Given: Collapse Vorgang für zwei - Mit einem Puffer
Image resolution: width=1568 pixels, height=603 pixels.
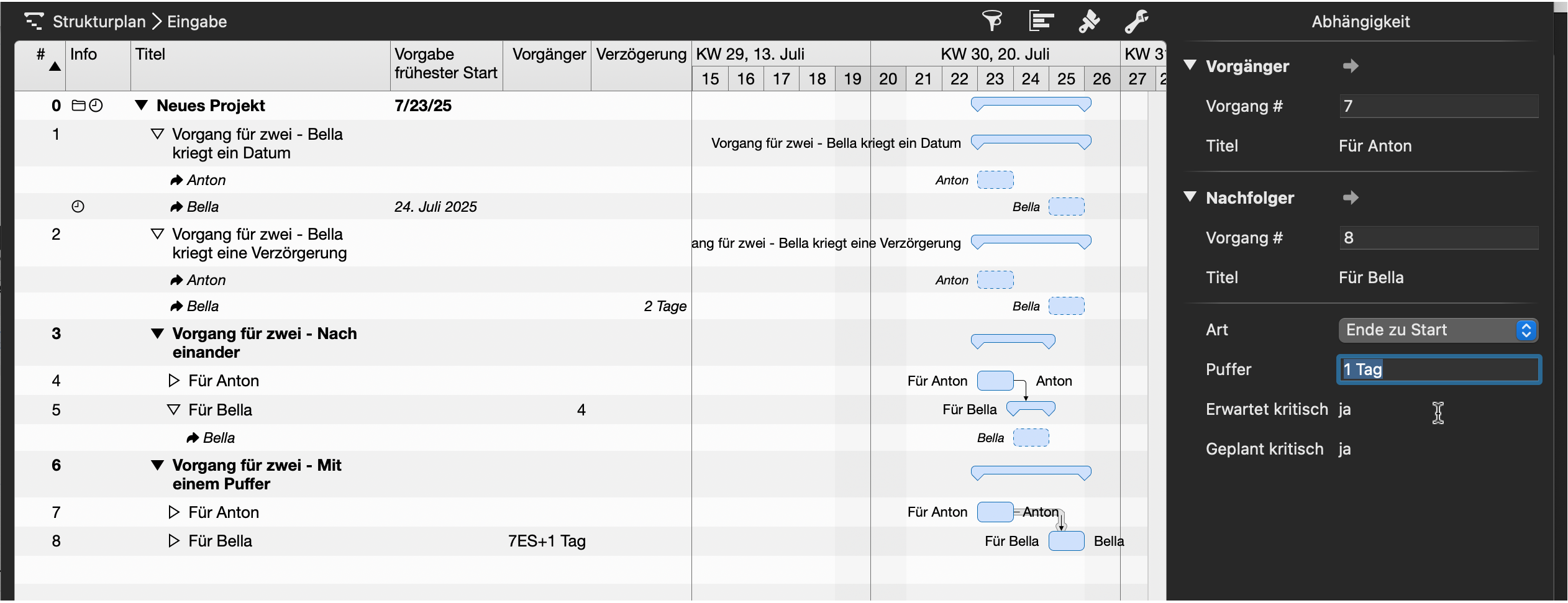Looking at the screenshot, I should pyautogui.click(x=157, y=465).
